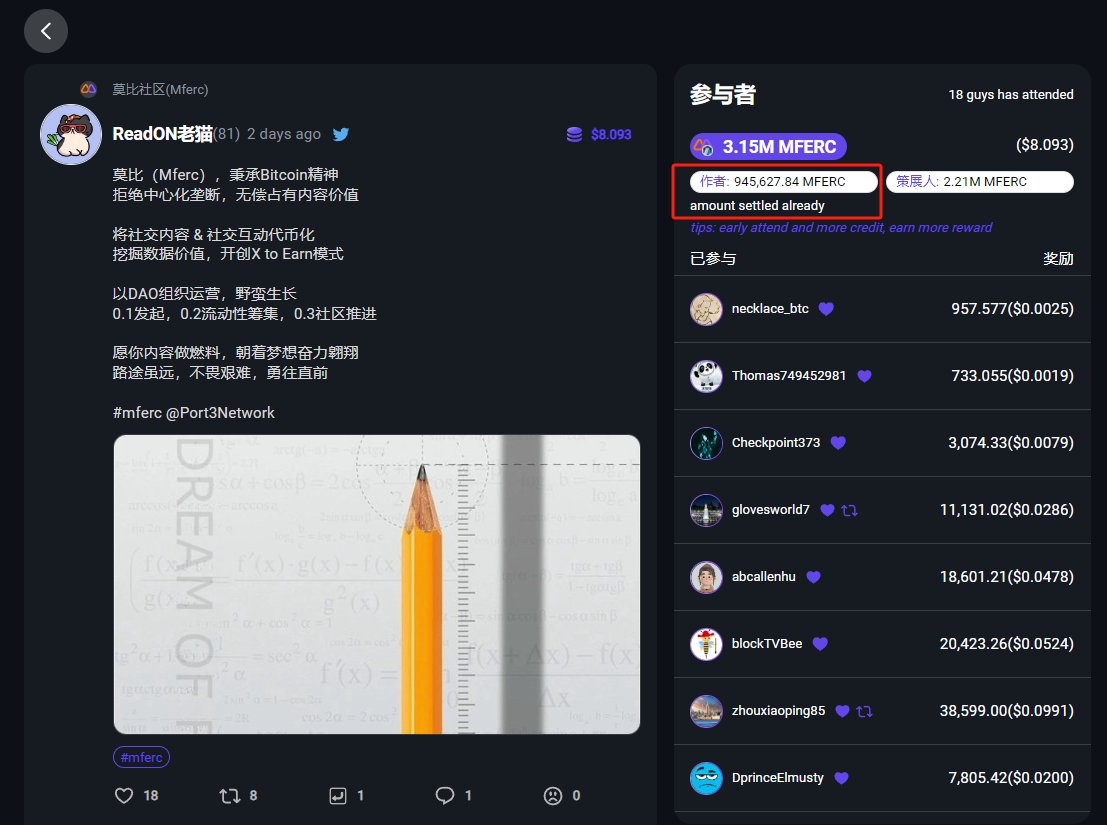Click the 'amount settled already' label
1107x825 pixels.
[x=757, y=205]
